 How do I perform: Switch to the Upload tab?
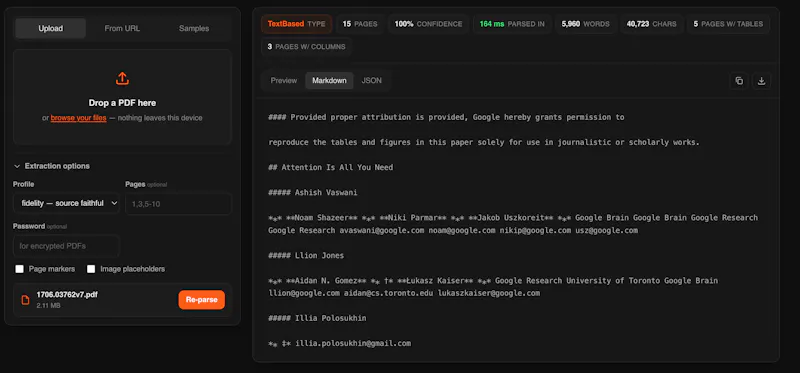pos(51,29)
